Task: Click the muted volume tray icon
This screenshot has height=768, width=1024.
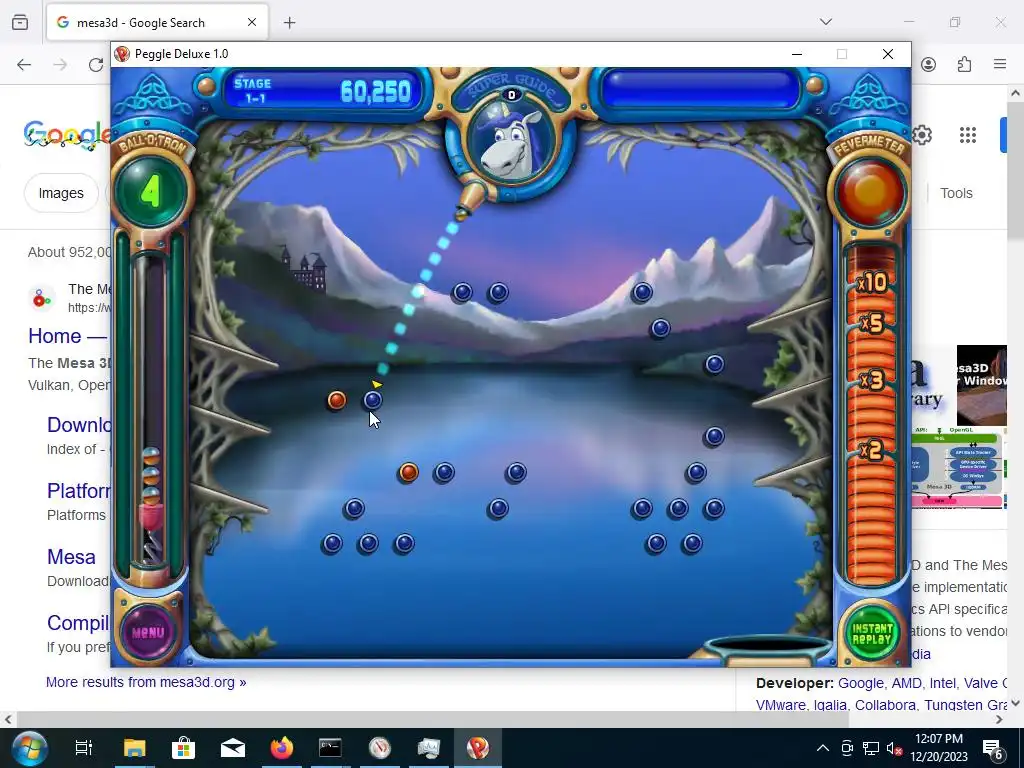Action: point(895,748)
